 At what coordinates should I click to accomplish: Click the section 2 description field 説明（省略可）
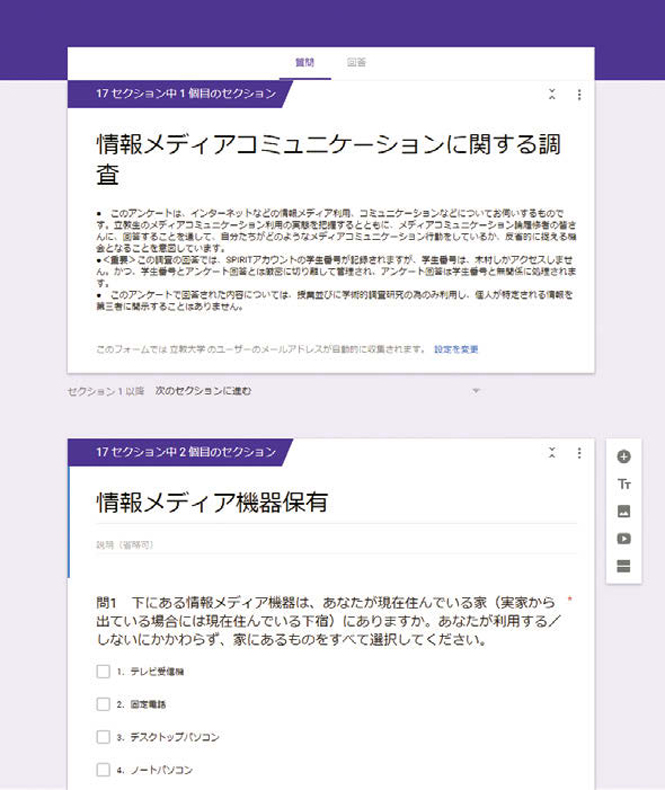pyautogui.click(x=336, y=545)
